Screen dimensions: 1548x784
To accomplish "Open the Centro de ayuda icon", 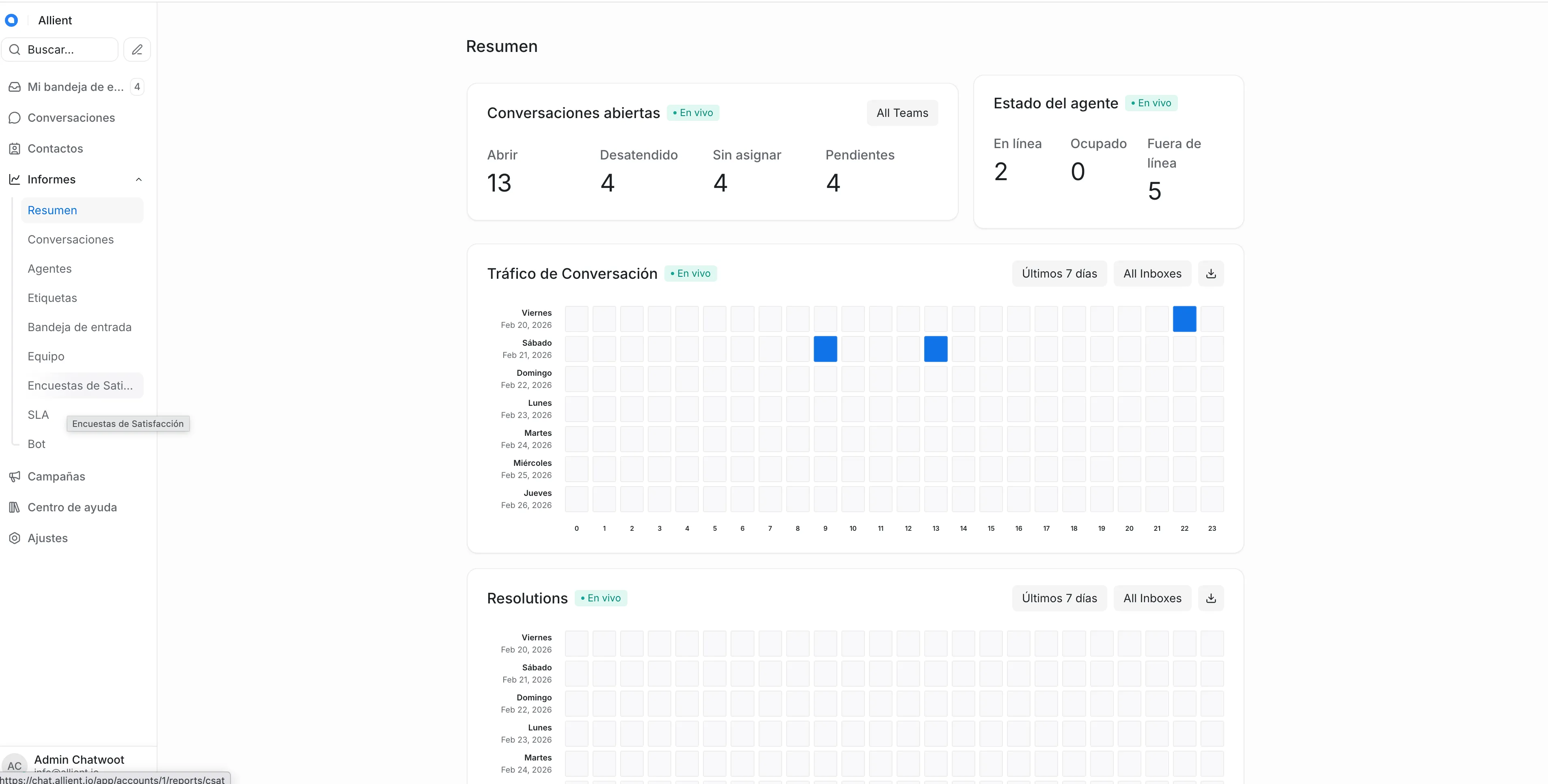I will tap(15, 507).
